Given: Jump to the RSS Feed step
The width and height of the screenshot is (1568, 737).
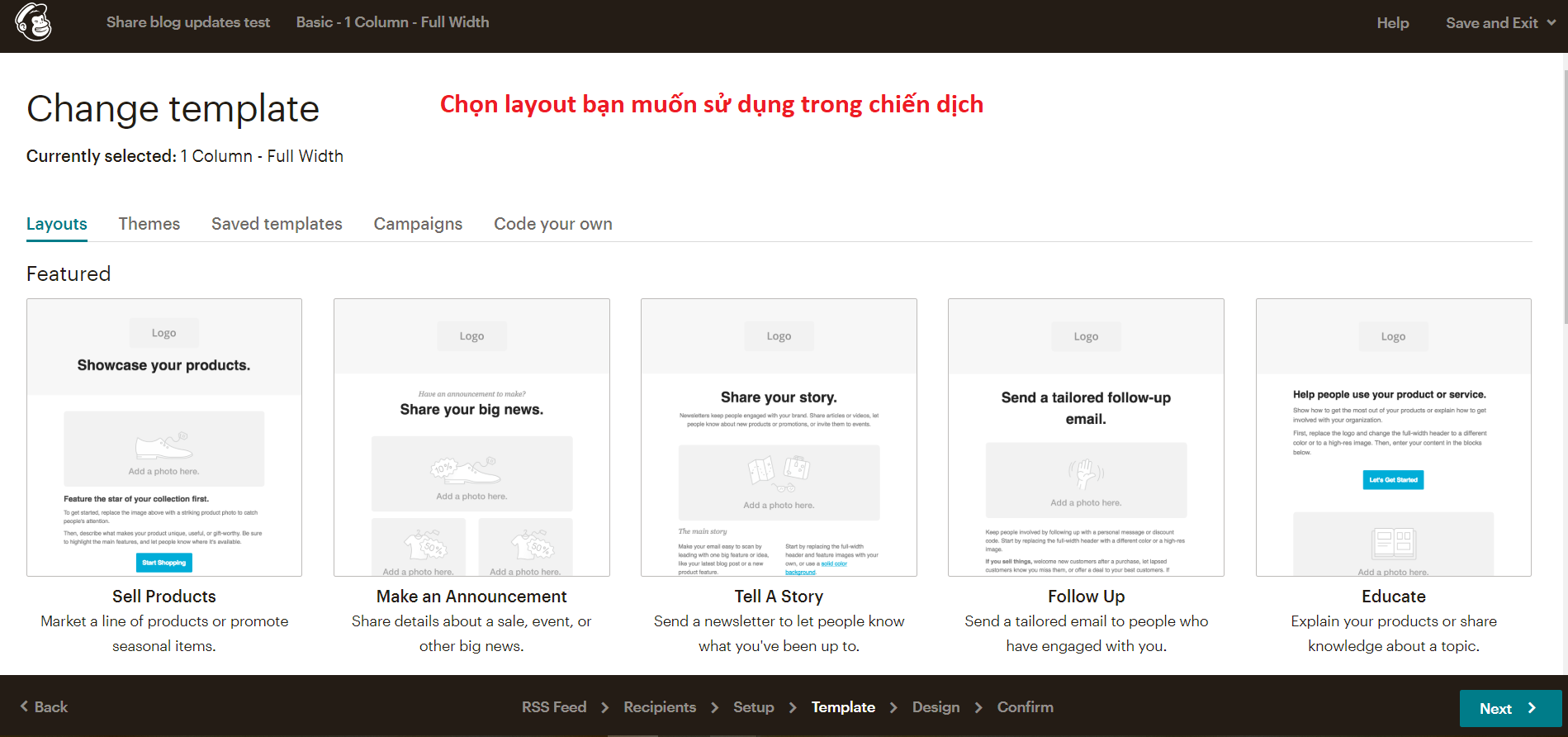Looking at the screenshot, I should tap(553, 707).
